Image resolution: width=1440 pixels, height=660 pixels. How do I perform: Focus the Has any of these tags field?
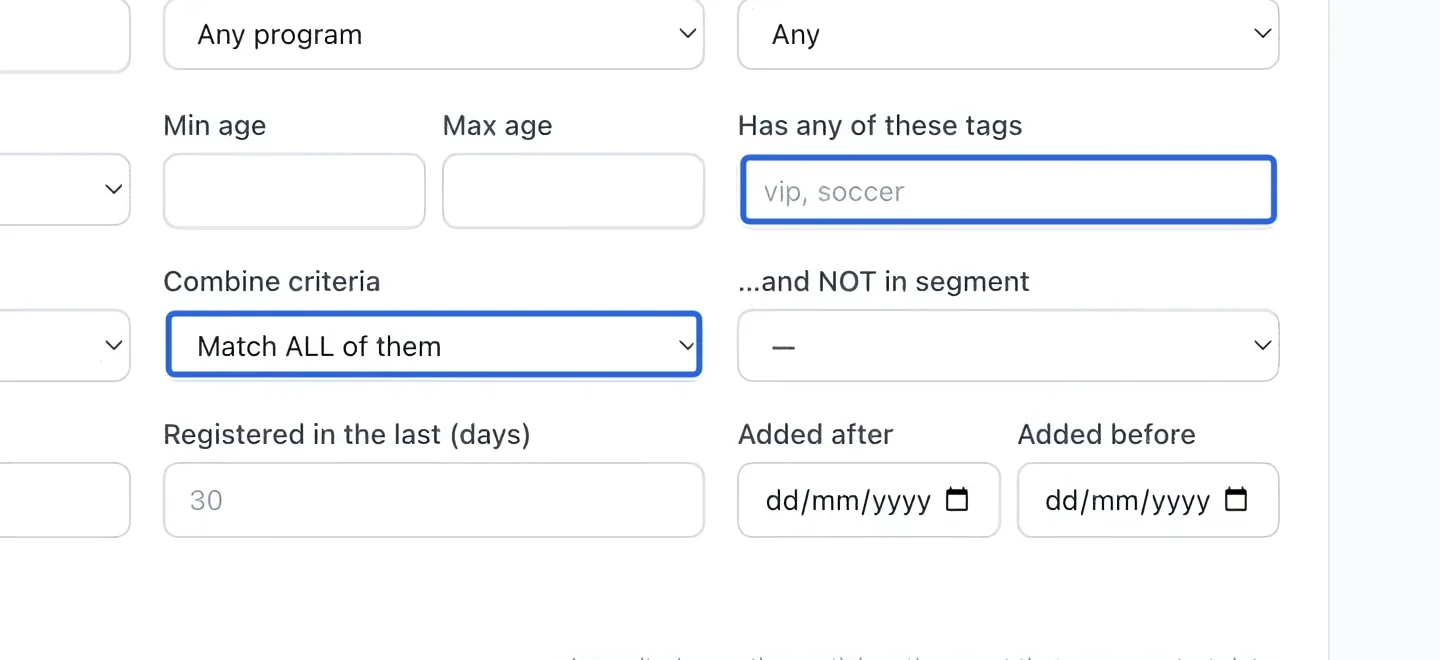[1008, 190]
